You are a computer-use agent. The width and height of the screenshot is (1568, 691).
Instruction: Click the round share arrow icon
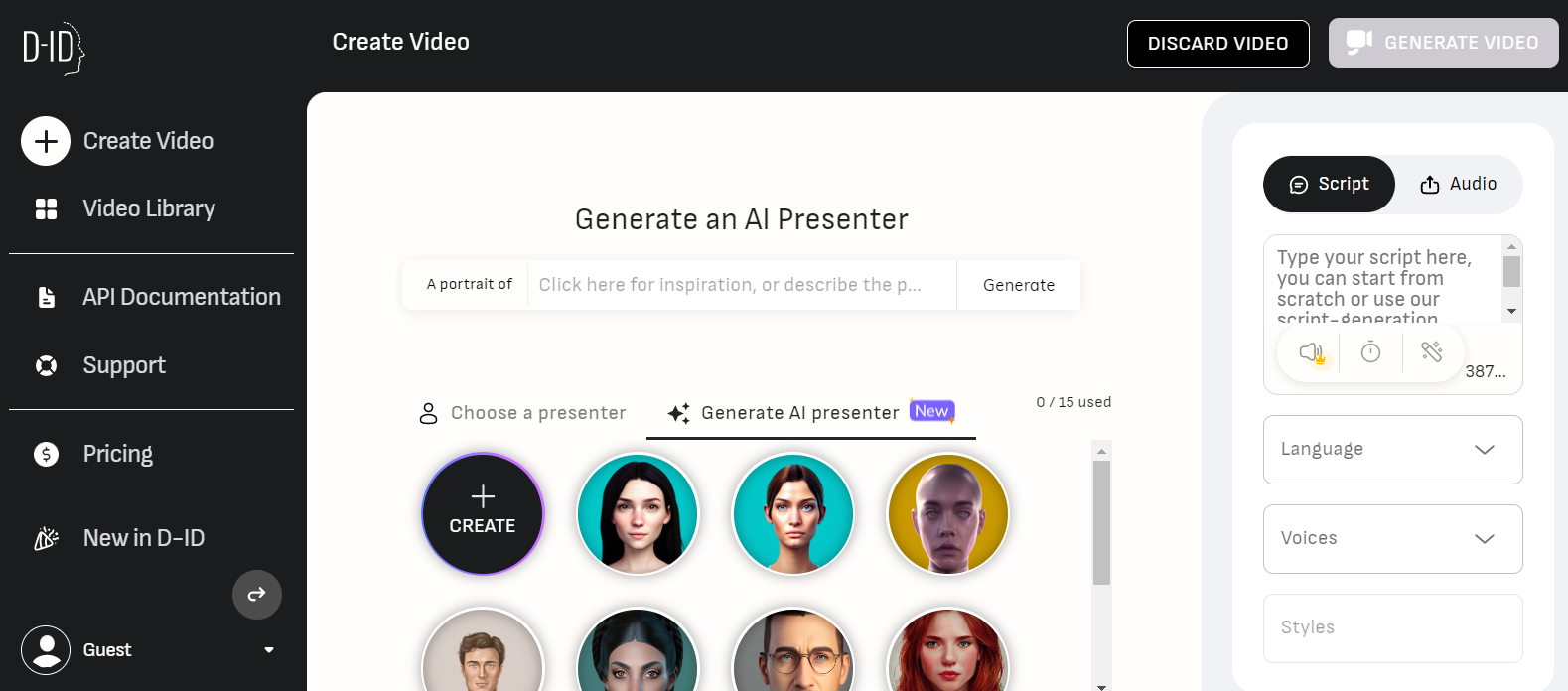tap(256, 595)
